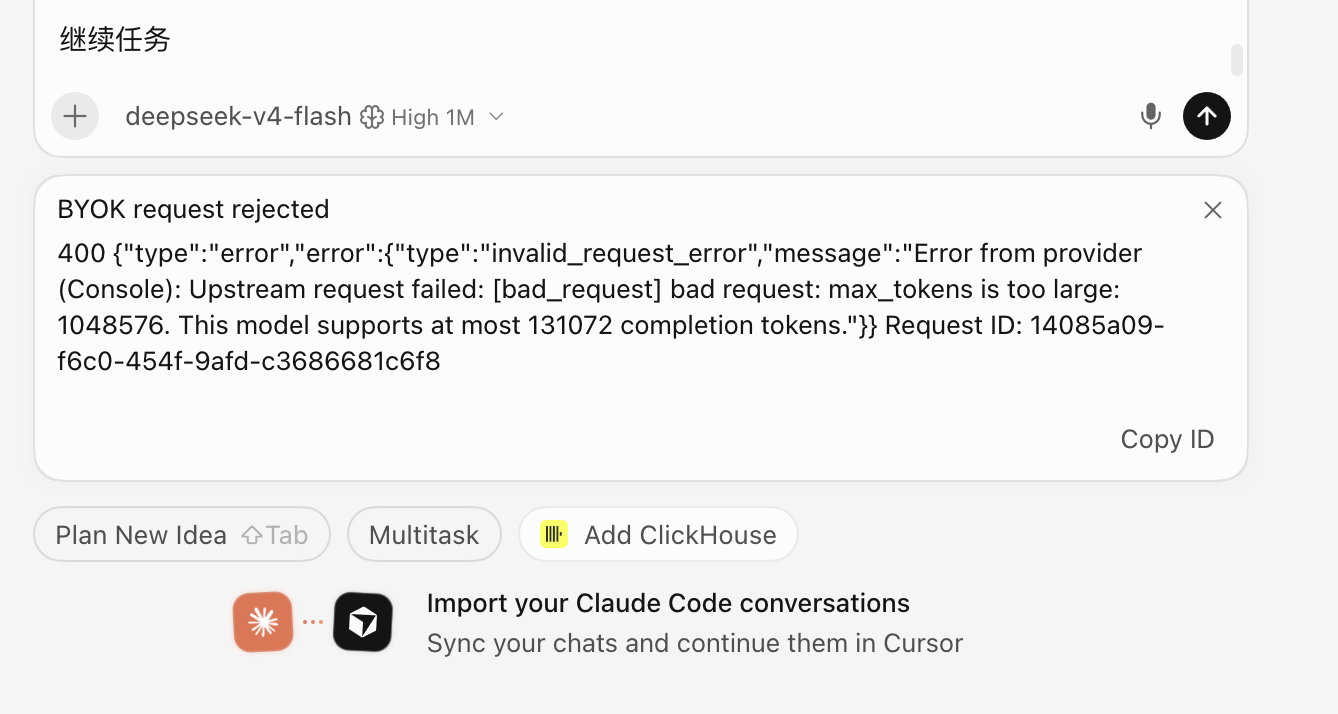Click the Add ClickHouse button

tap(658, 535)
